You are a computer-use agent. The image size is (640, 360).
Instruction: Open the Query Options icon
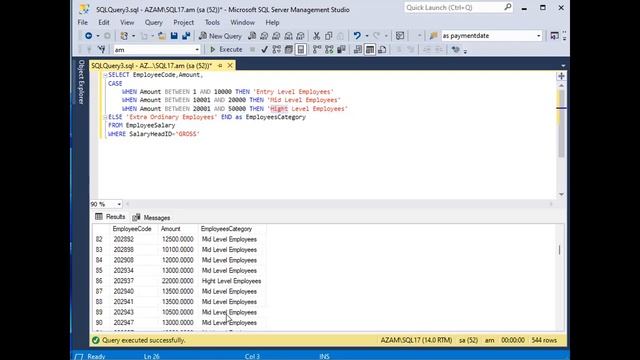pos(289,50)
